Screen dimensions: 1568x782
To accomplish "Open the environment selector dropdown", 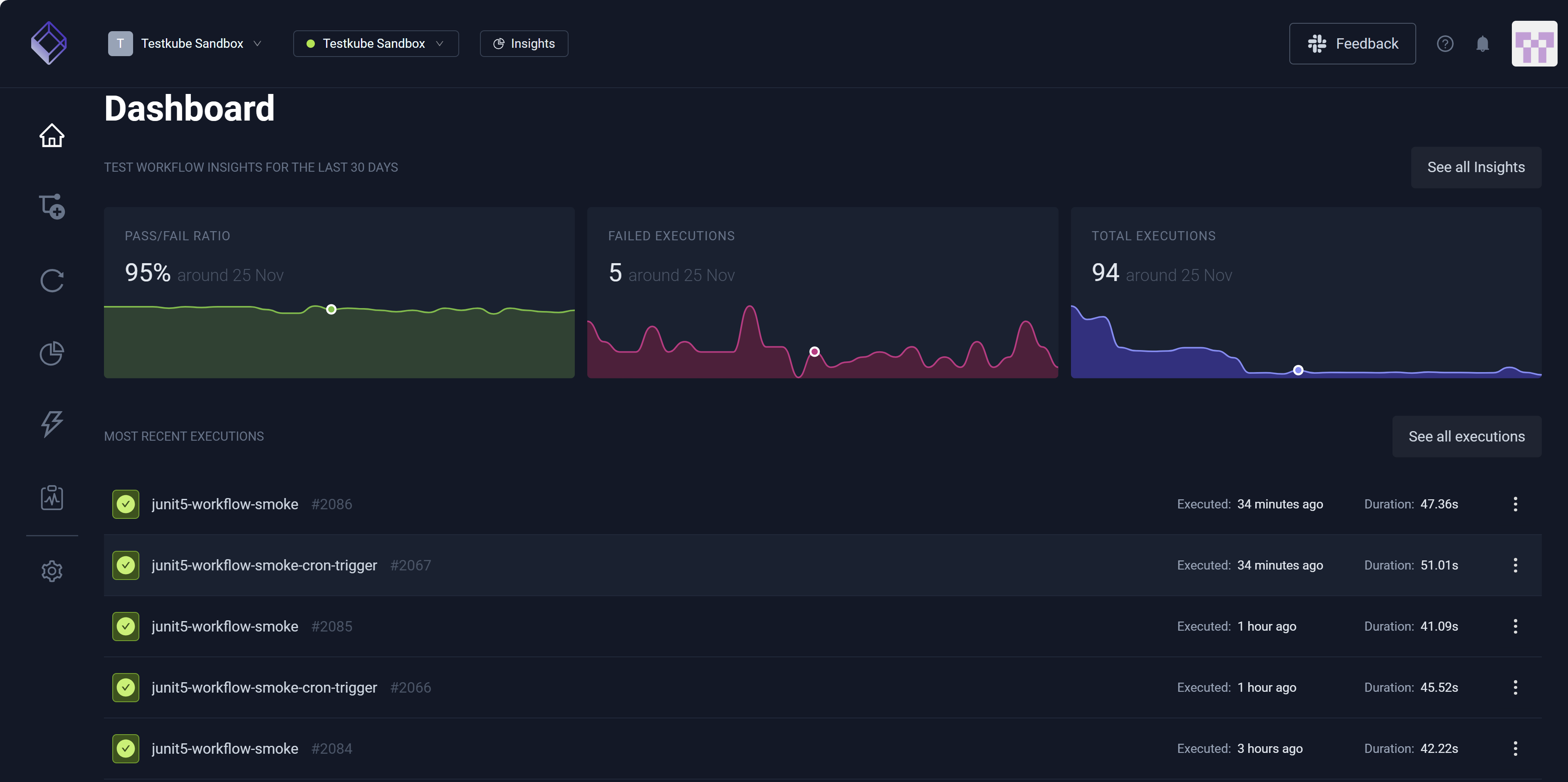I will (376, 43).
